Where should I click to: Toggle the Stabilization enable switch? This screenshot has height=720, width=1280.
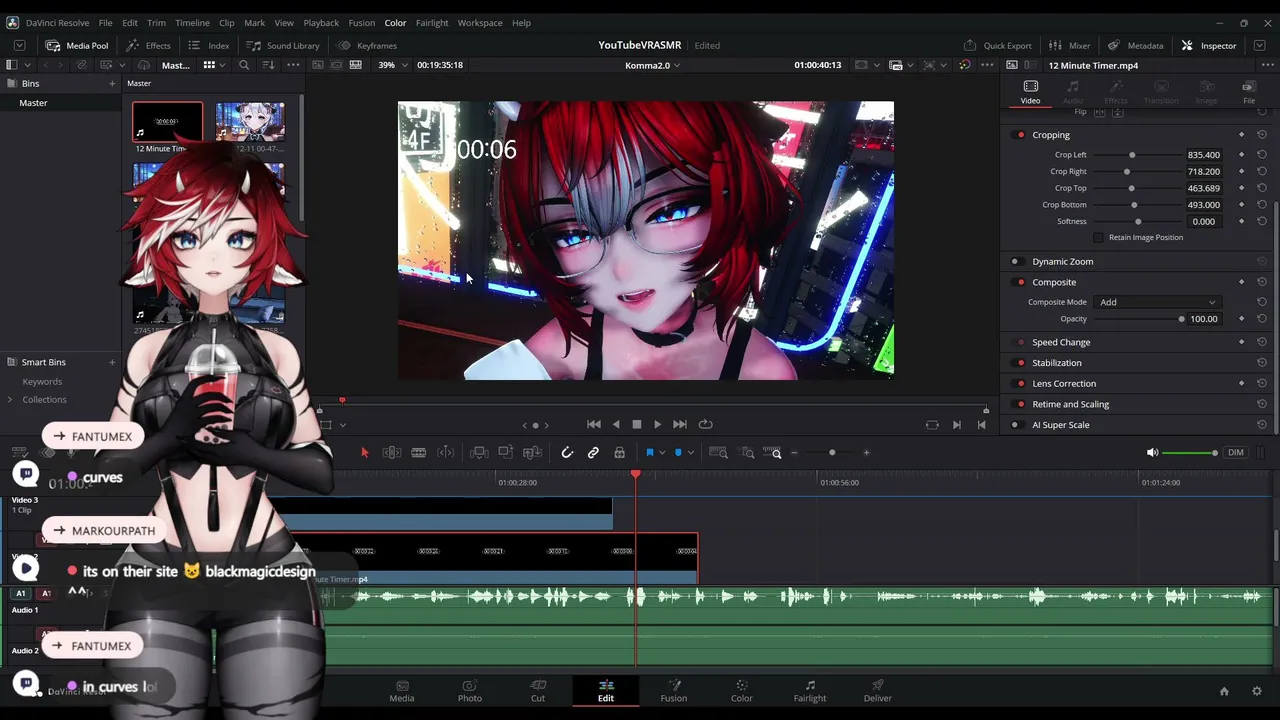pyautogui.click(x=1020, y=363)
